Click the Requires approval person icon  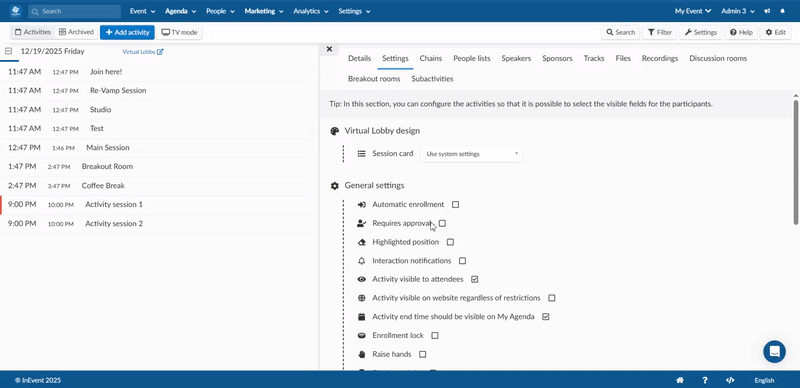click(x=362, y=223)
